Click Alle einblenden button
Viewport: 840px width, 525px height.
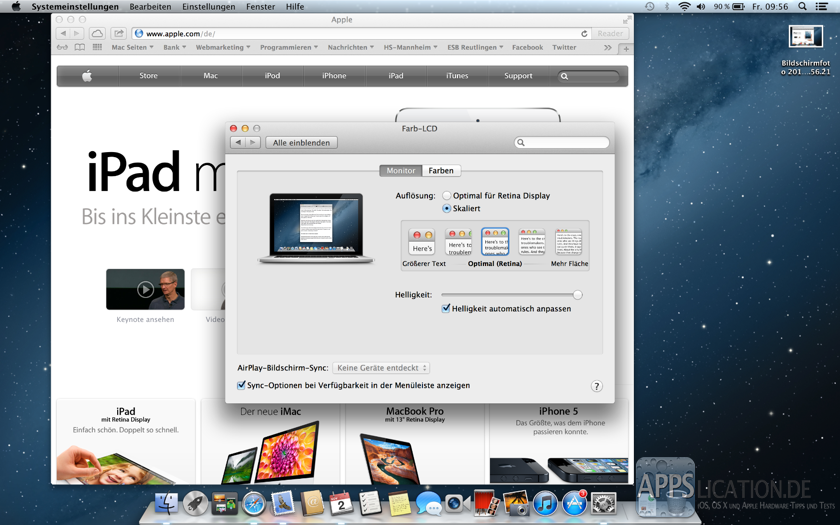301,142
